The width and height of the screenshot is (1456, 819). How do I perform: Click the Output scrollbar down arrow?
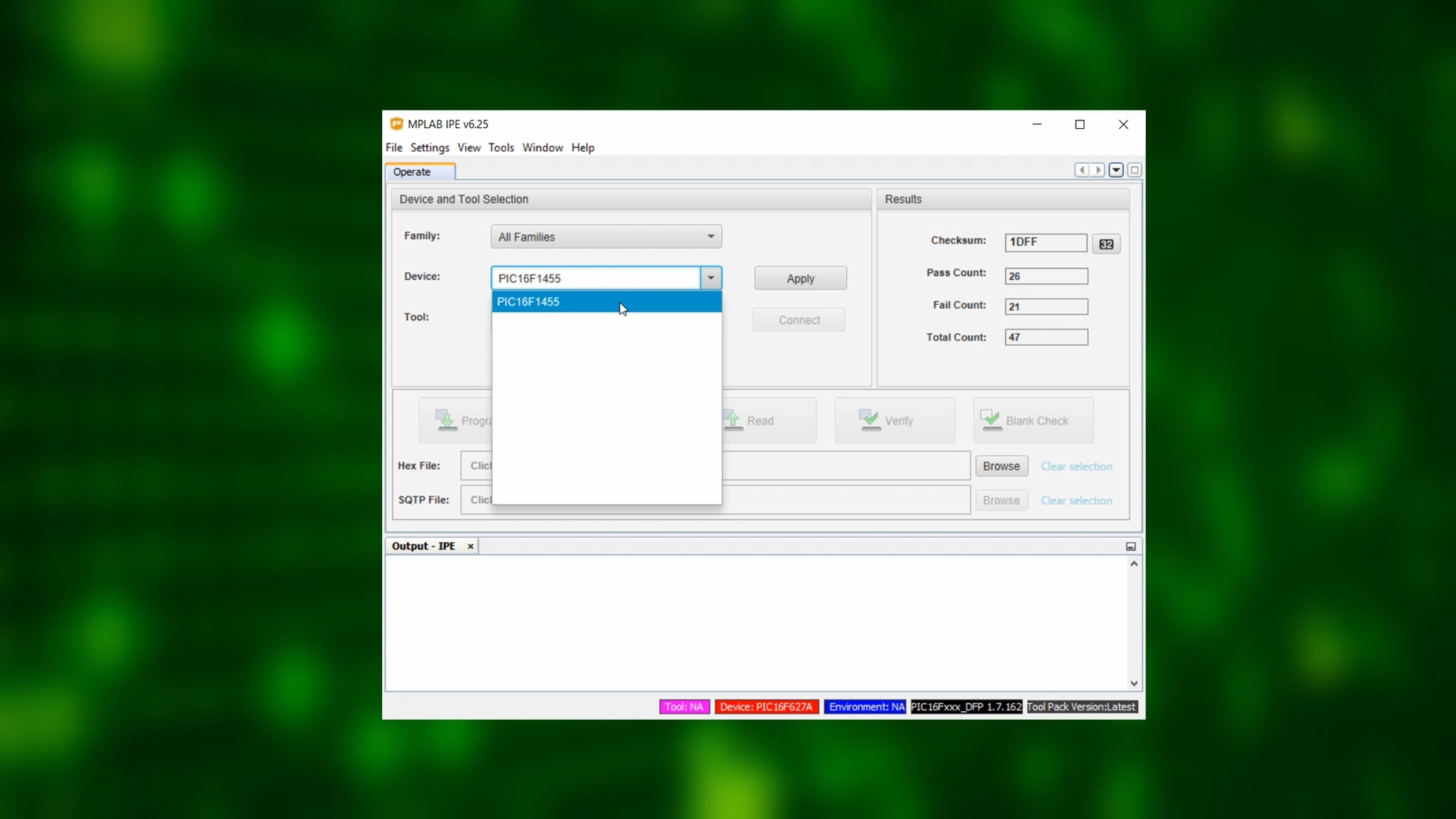[x=1134, y=684]
